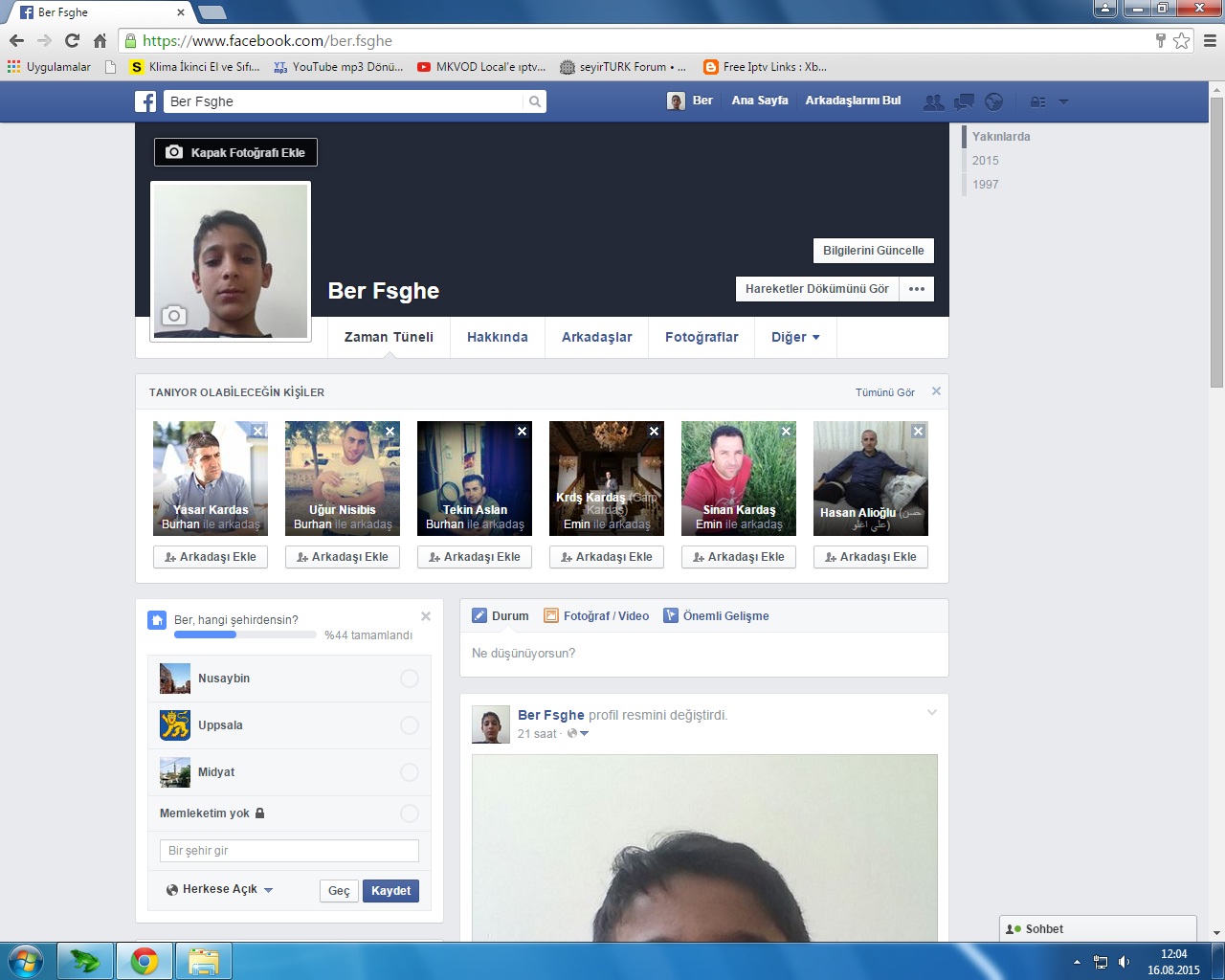Click the Kaydet button
This screenshot has width=1225, height=980.
point(390,891)
